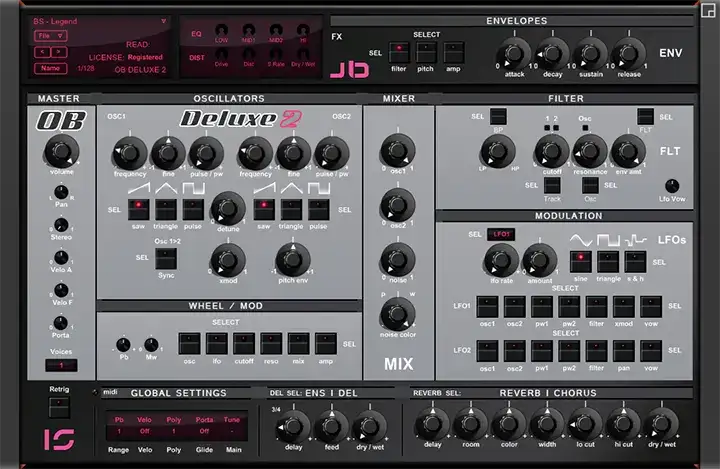Click the Stereo knob
This screenshot has width=720, height=469.
click(61, 225)
